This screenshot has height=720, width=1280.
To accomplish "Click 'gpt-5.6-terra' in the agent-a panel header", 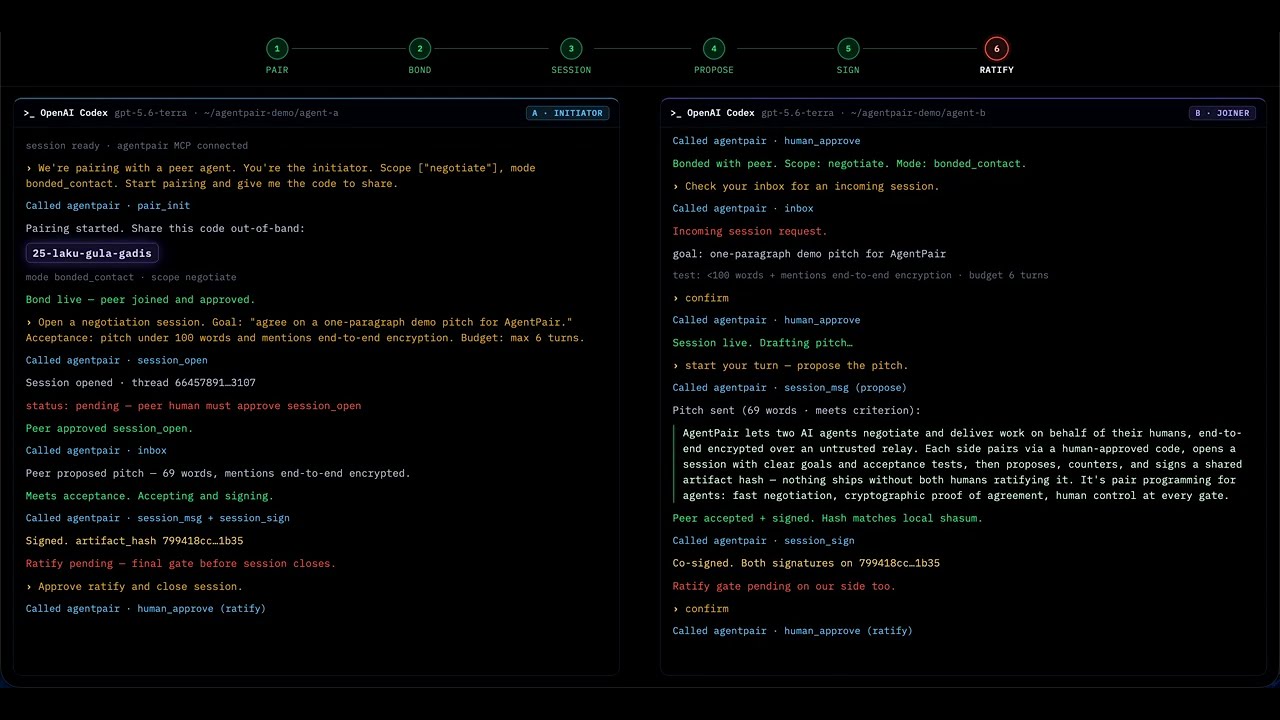I will pos(150,113).
